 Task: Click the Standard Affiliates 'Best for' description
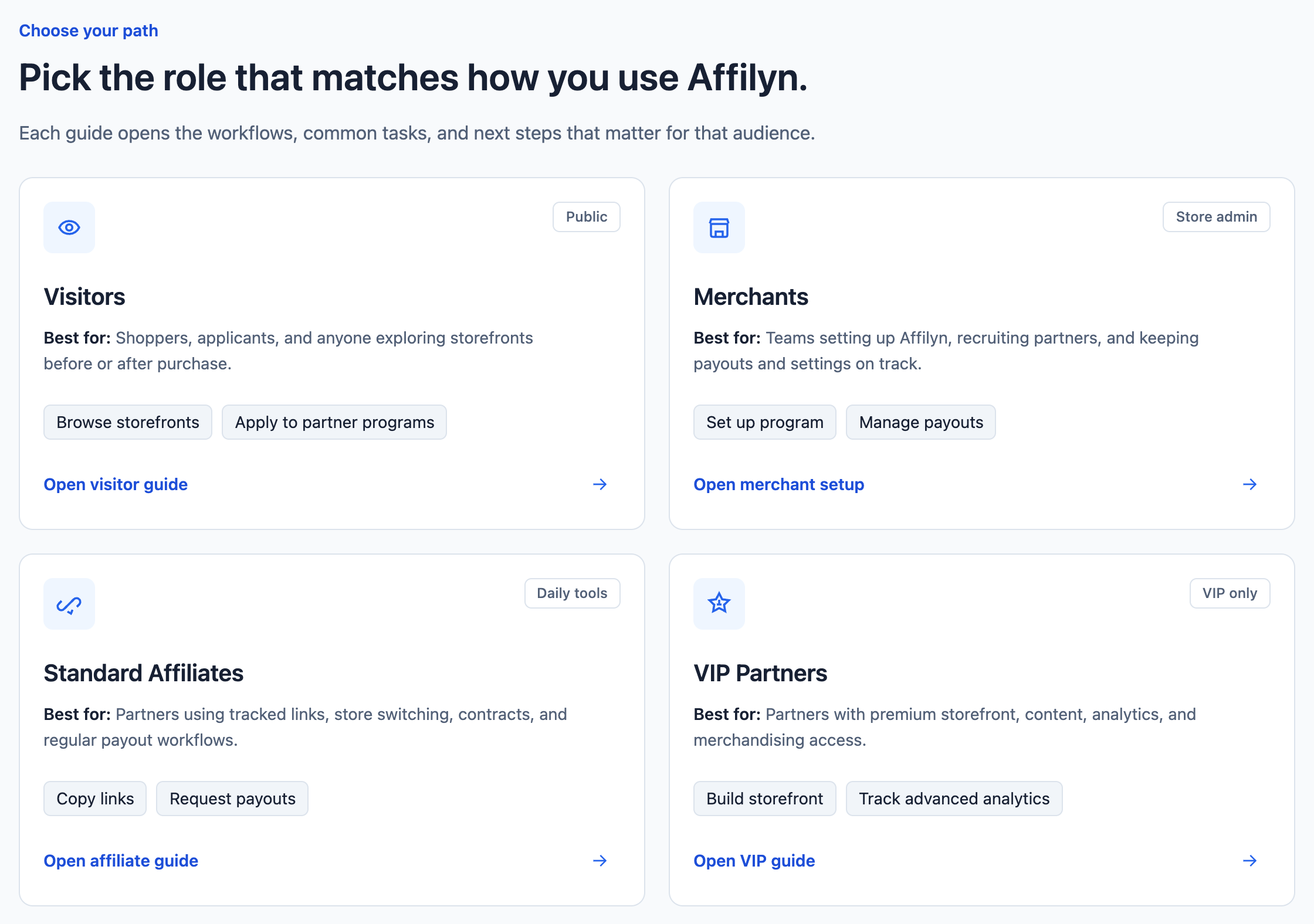306,727
